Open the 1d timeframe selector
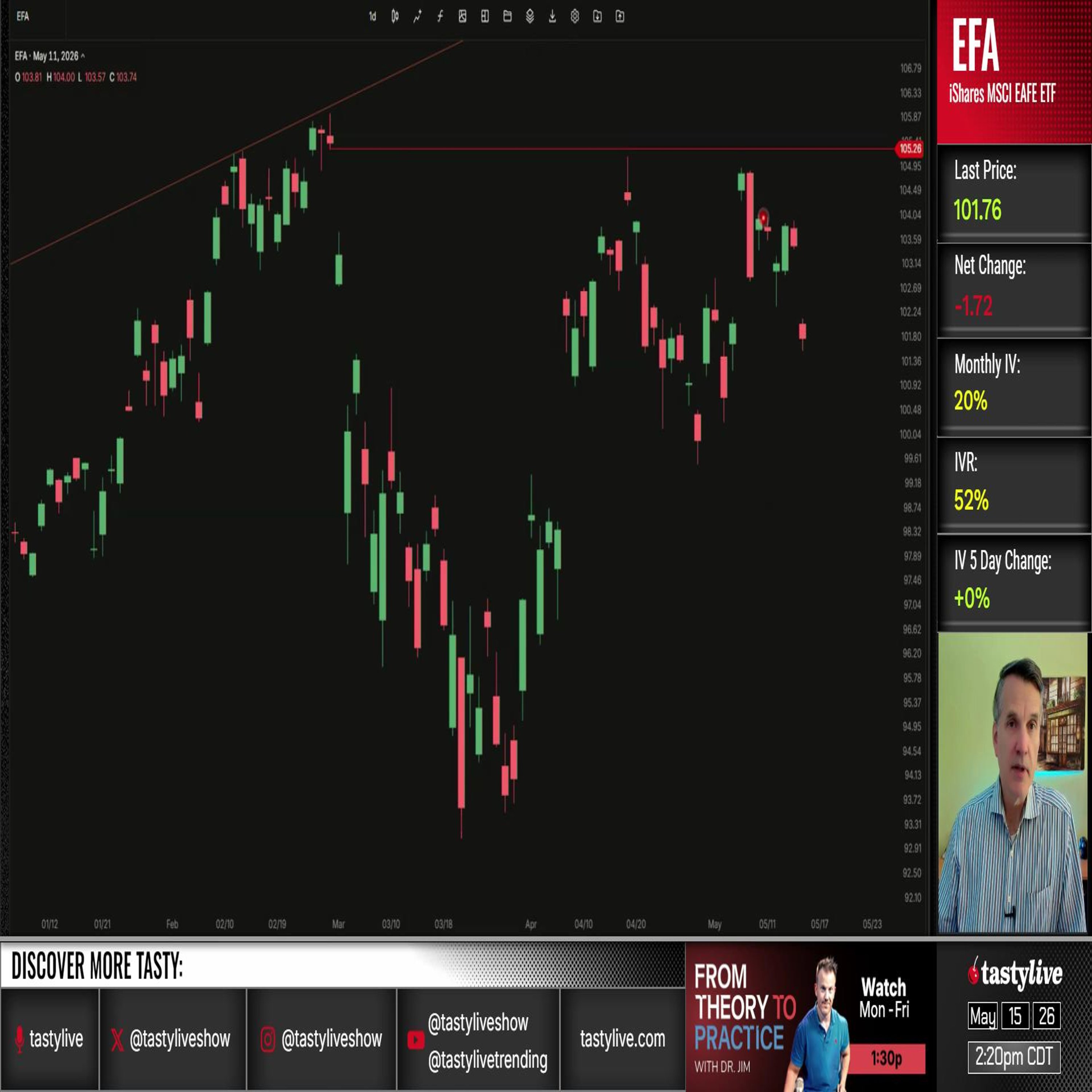The height and width of the screenshot is (1092, 1092). (372, 16)
